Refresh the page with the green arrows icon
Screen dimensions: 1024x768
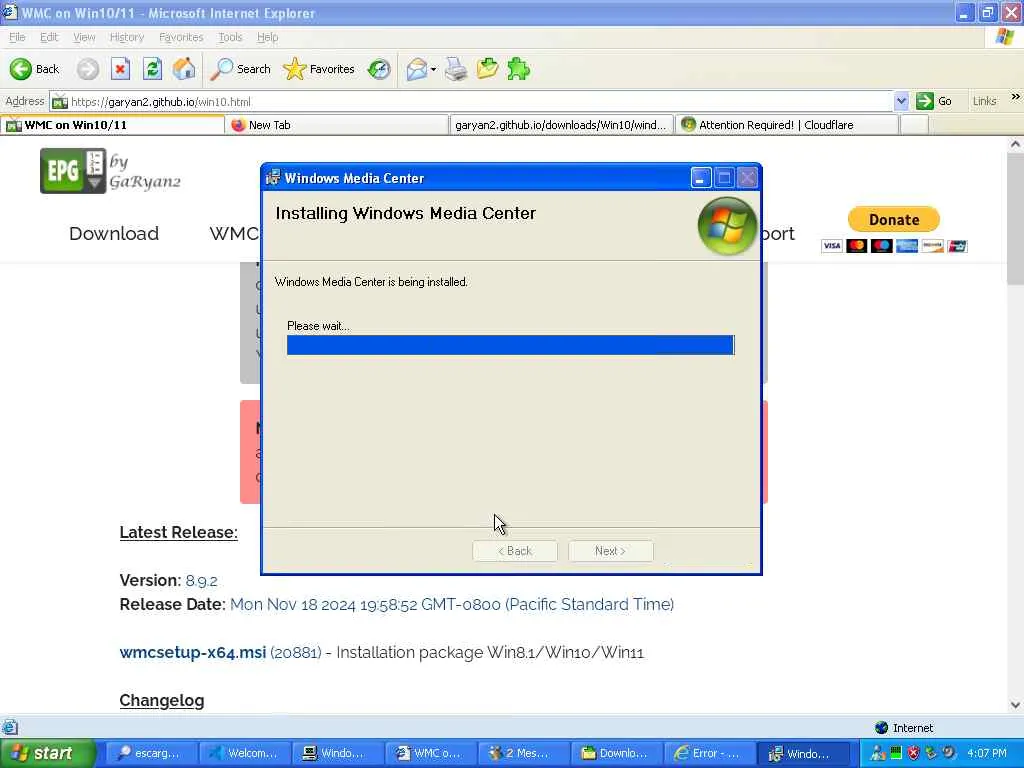click(153, 69)
